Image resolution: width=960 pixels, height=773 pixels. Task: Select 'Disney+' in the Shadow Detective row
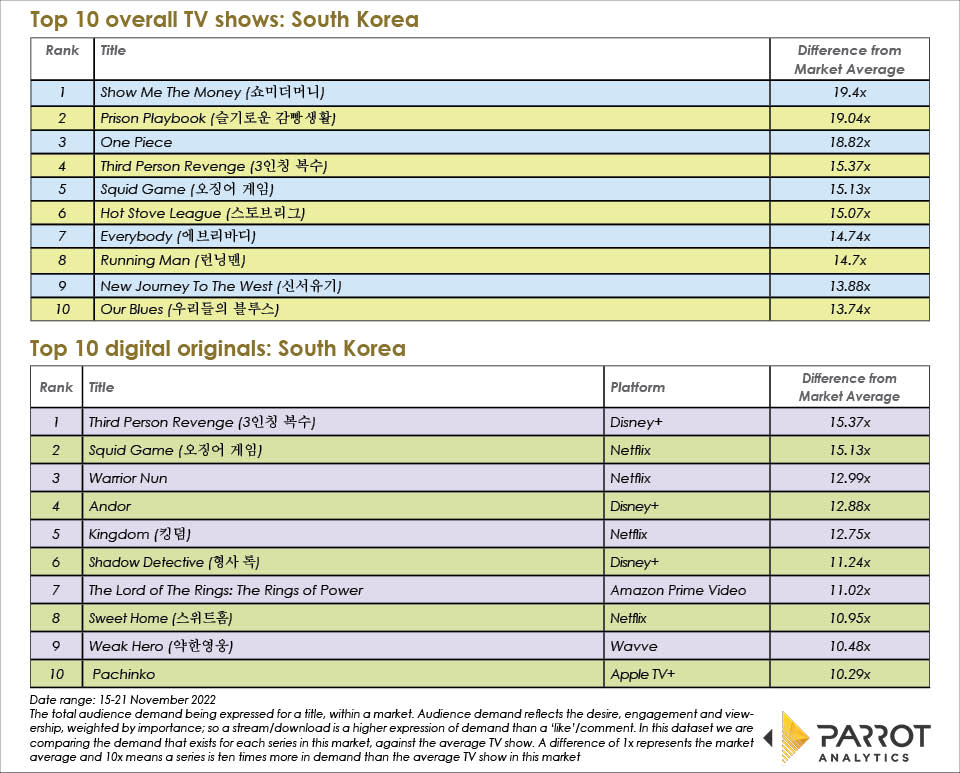tap(634, 562)
